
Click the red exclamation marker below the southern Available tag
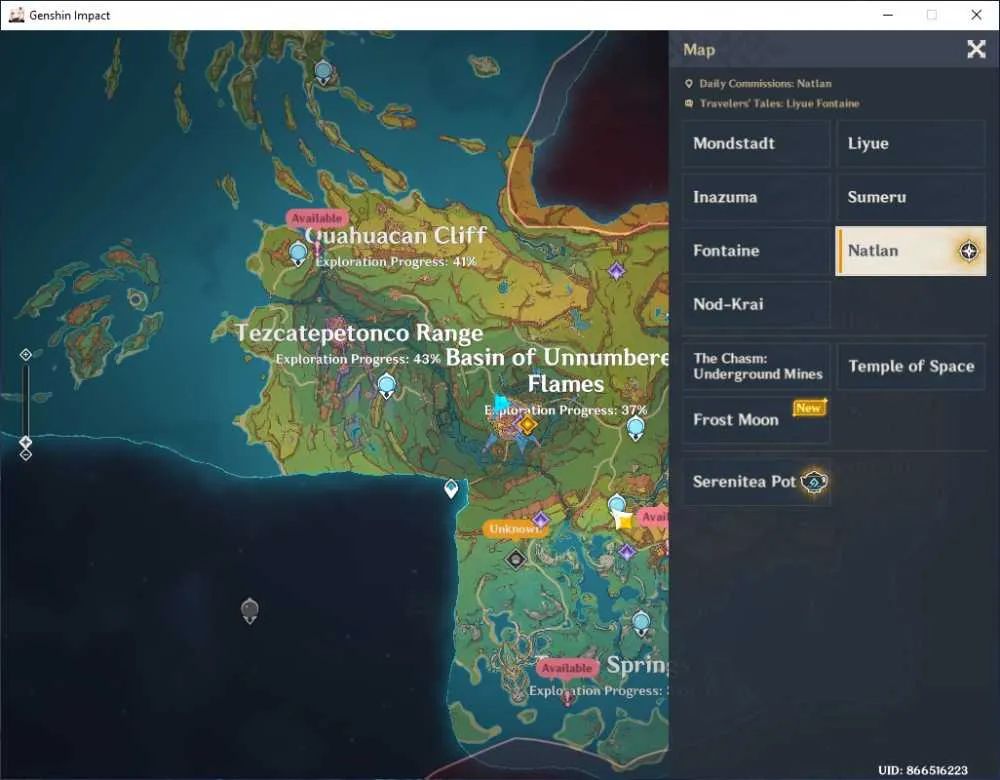[567, 698]
